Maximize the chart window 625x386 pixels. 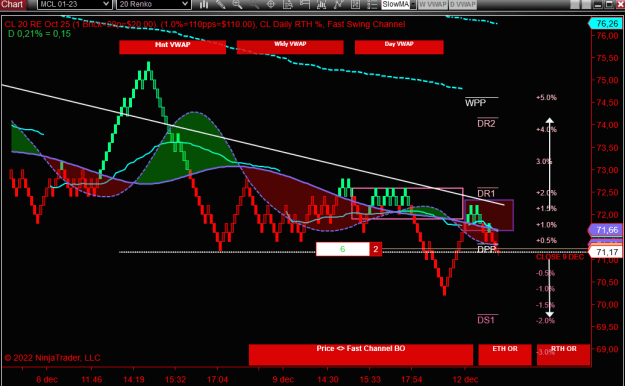click(609, 4)
